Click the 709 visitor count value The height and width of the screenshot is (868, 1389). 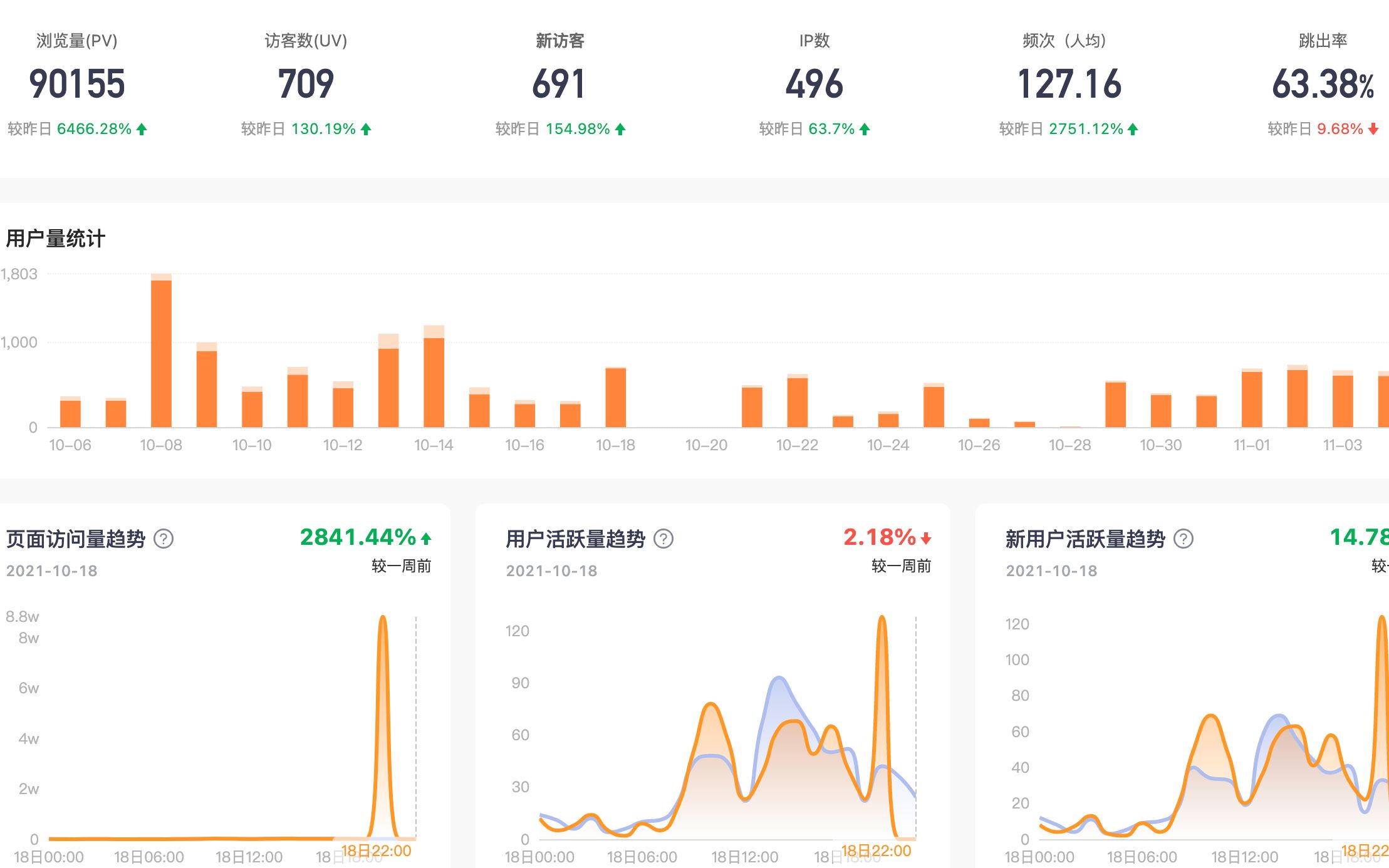click(306, 84)
